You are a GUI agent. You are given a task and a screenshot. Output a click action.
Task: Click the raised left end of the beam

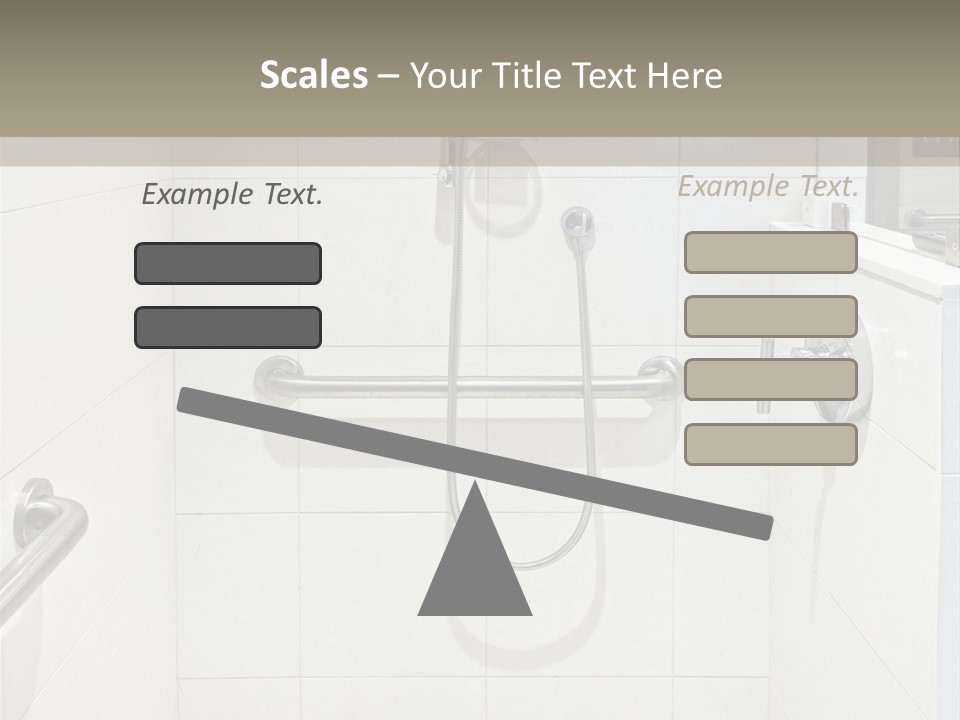coord(190,400)
